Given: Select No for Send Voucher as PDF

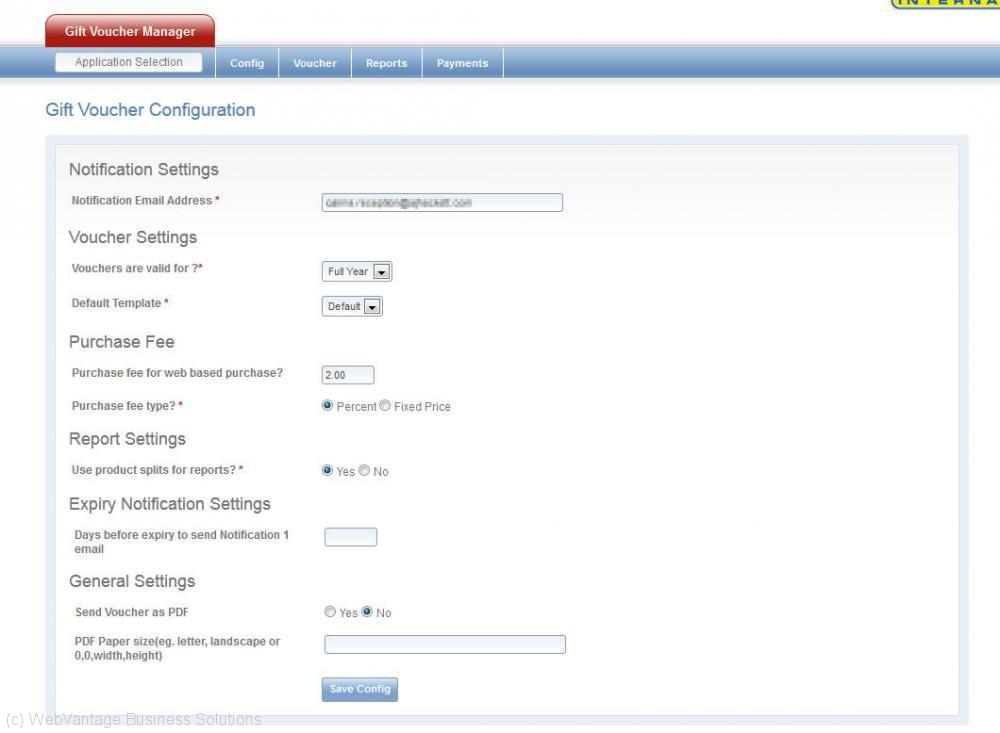Looking at the screenshot, I should (367, 612).
